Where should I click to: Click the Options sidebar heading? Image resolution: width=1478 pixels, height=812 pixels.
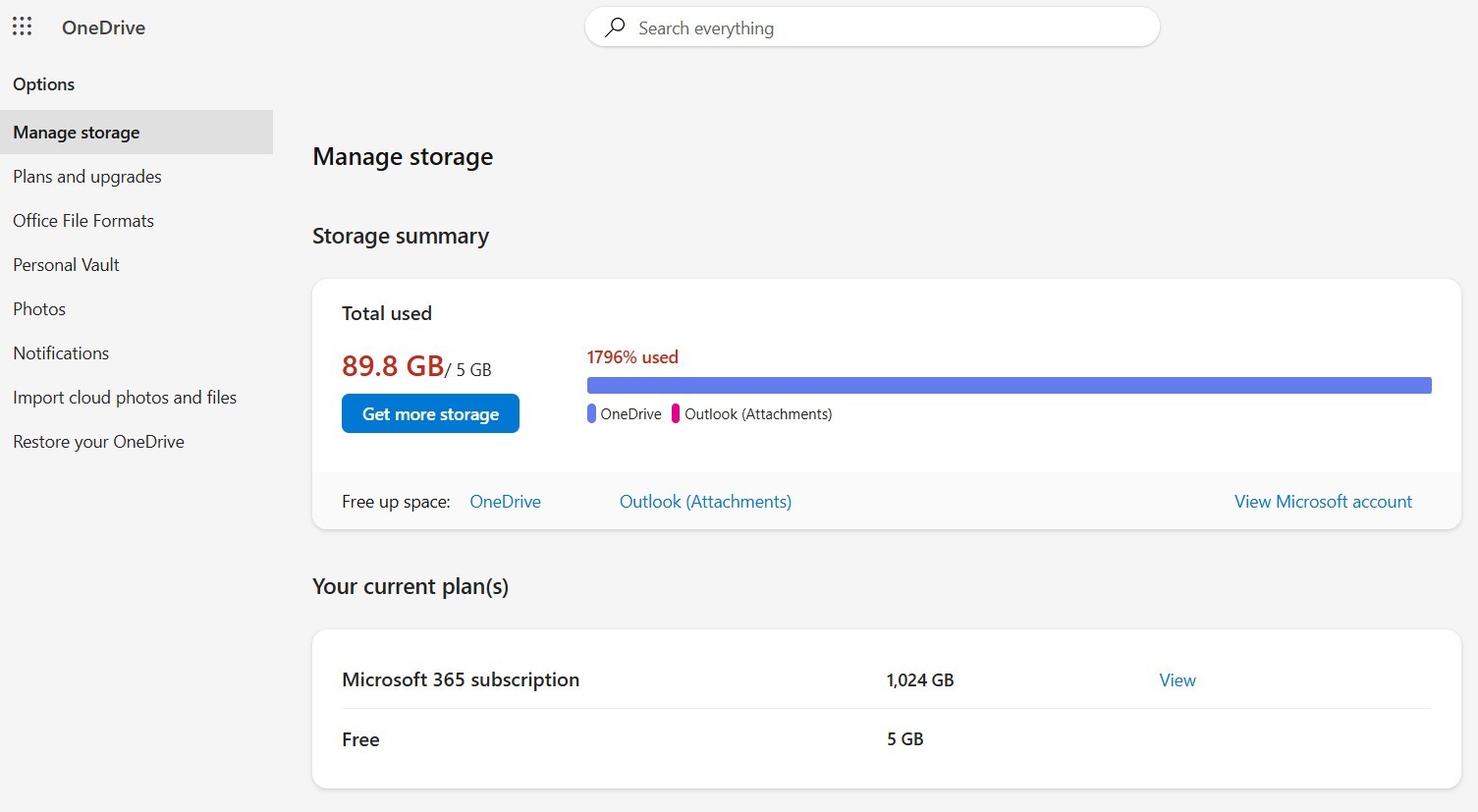pyautogui.click(x=44, y=84)
